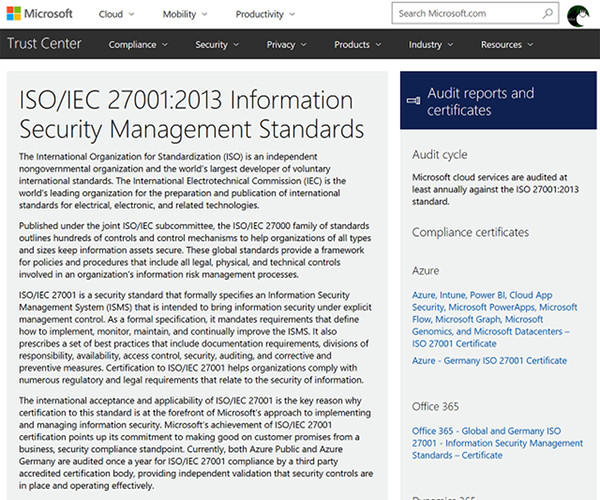The width and height of the screenshot is (600, 500).
Task: Click the Audit reports and certificates header
Action: [x=498, y=100]
